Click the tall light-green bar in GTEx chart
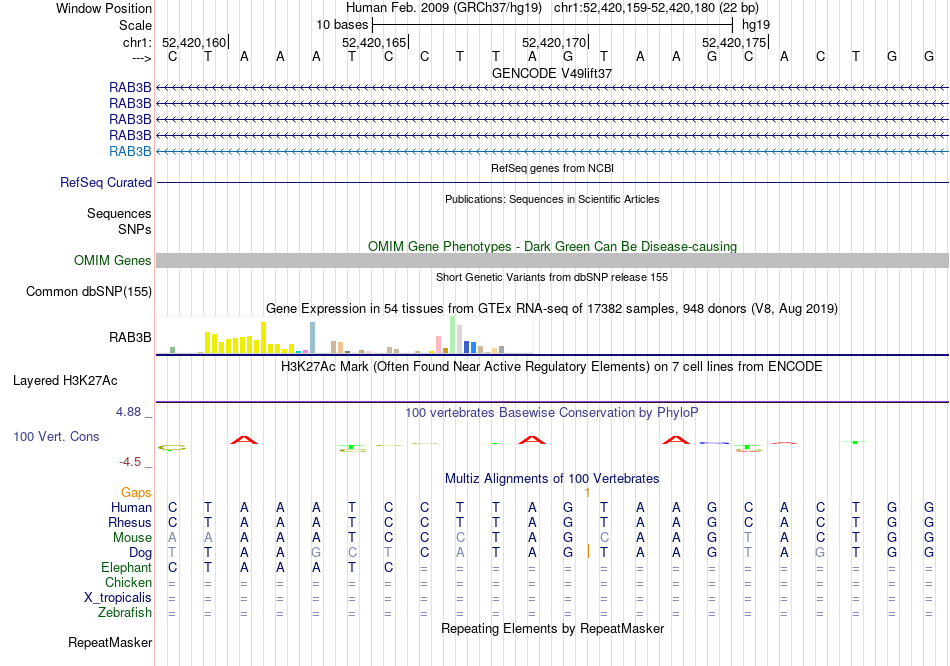The height and width of the screenshot is (666, 950). [453, 335]
